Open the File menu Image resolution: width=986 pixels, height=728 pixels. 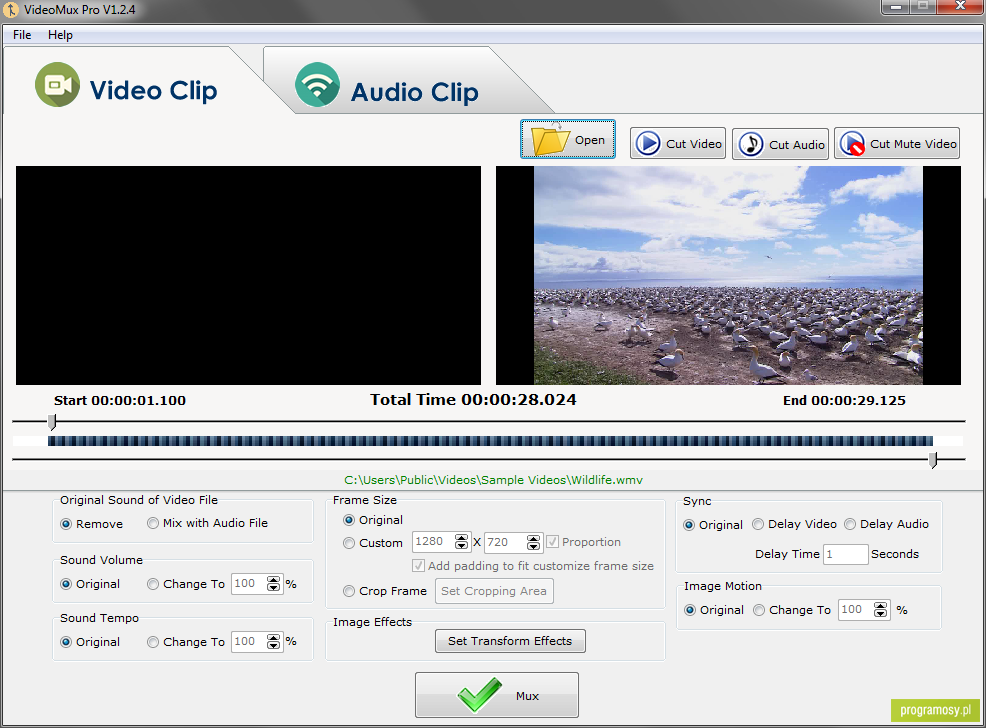point(22,35)
